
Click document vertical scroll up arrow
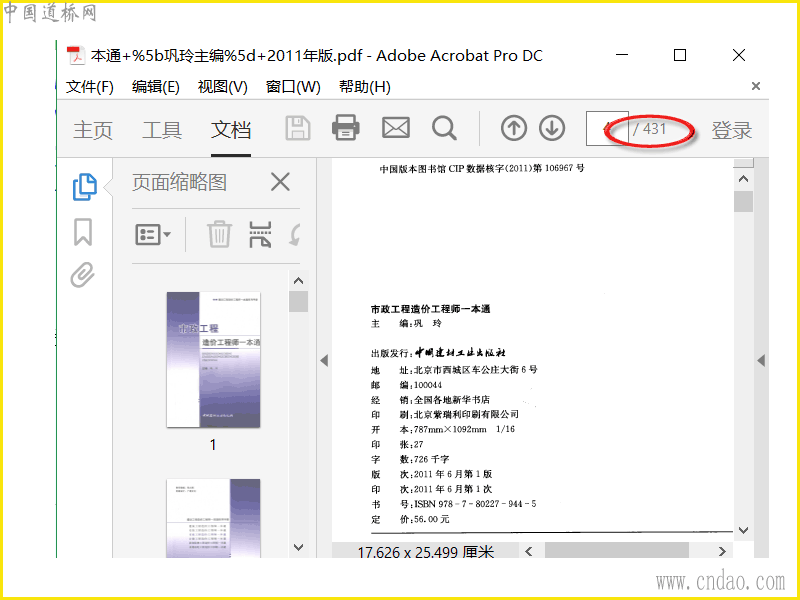(743, 179)
